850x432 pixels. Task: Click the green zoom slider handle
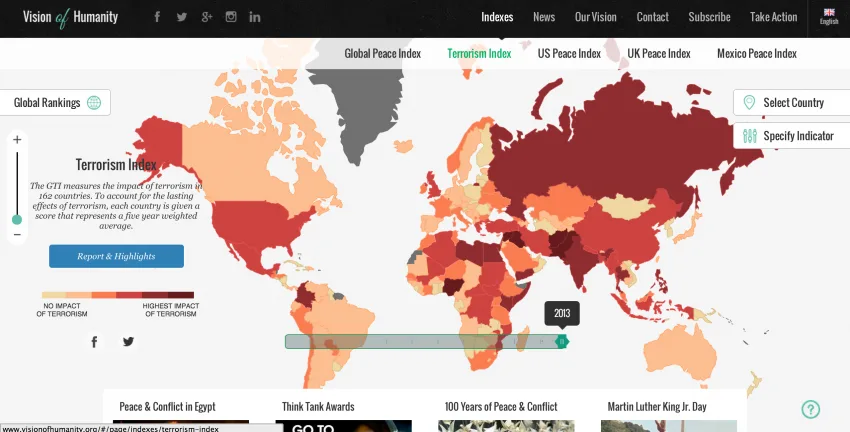(17, 220)
